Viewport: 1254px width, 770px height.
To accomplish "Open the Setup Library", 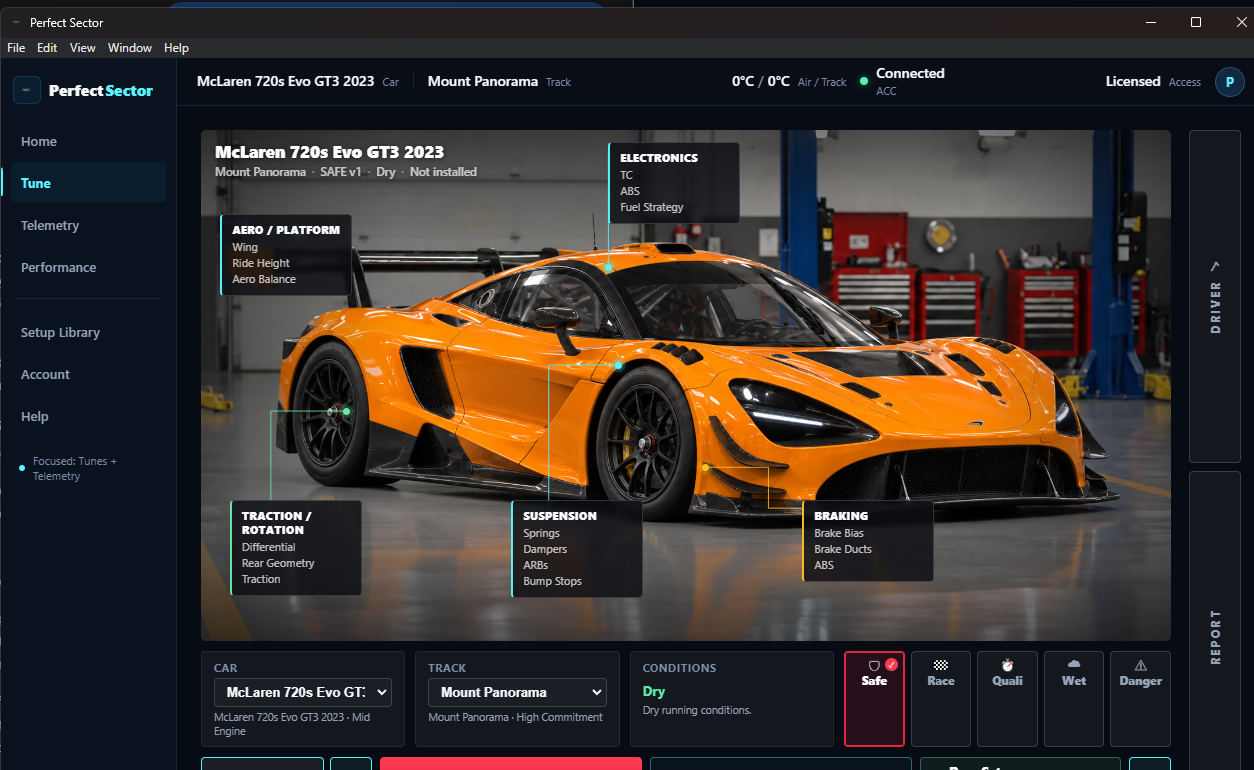I will coord(88,332).
